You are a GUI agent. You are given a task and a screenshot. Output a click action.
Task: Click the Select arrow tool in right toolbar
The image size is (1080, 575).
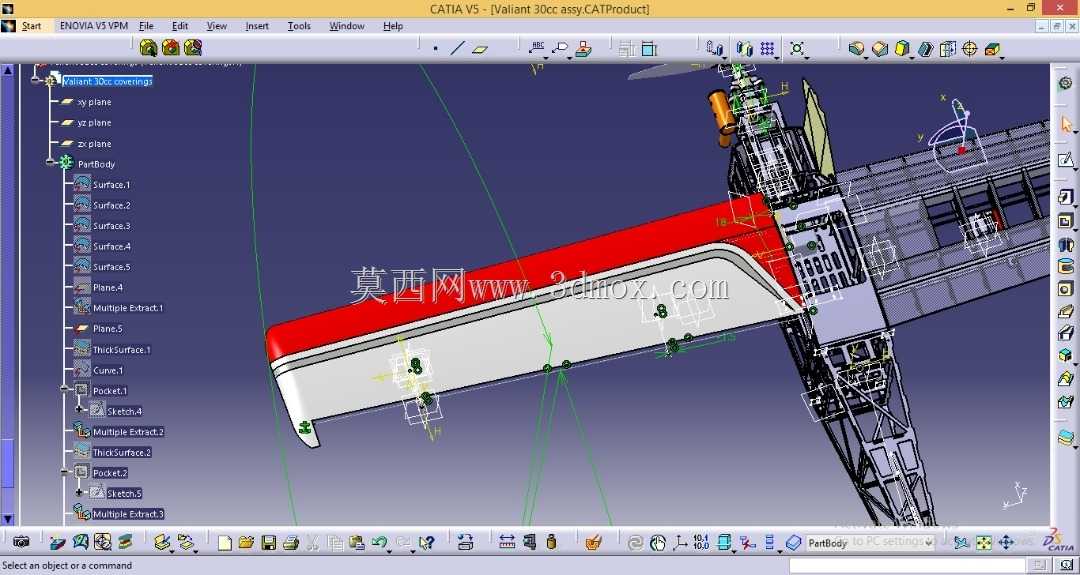1066,125
